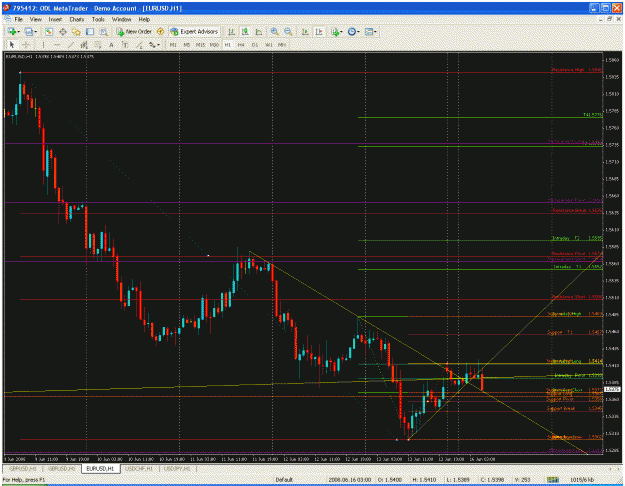625x486 pixels.
Task: Switch timeframe to H4
Action: pyautogui.click(x=241, y=45)
